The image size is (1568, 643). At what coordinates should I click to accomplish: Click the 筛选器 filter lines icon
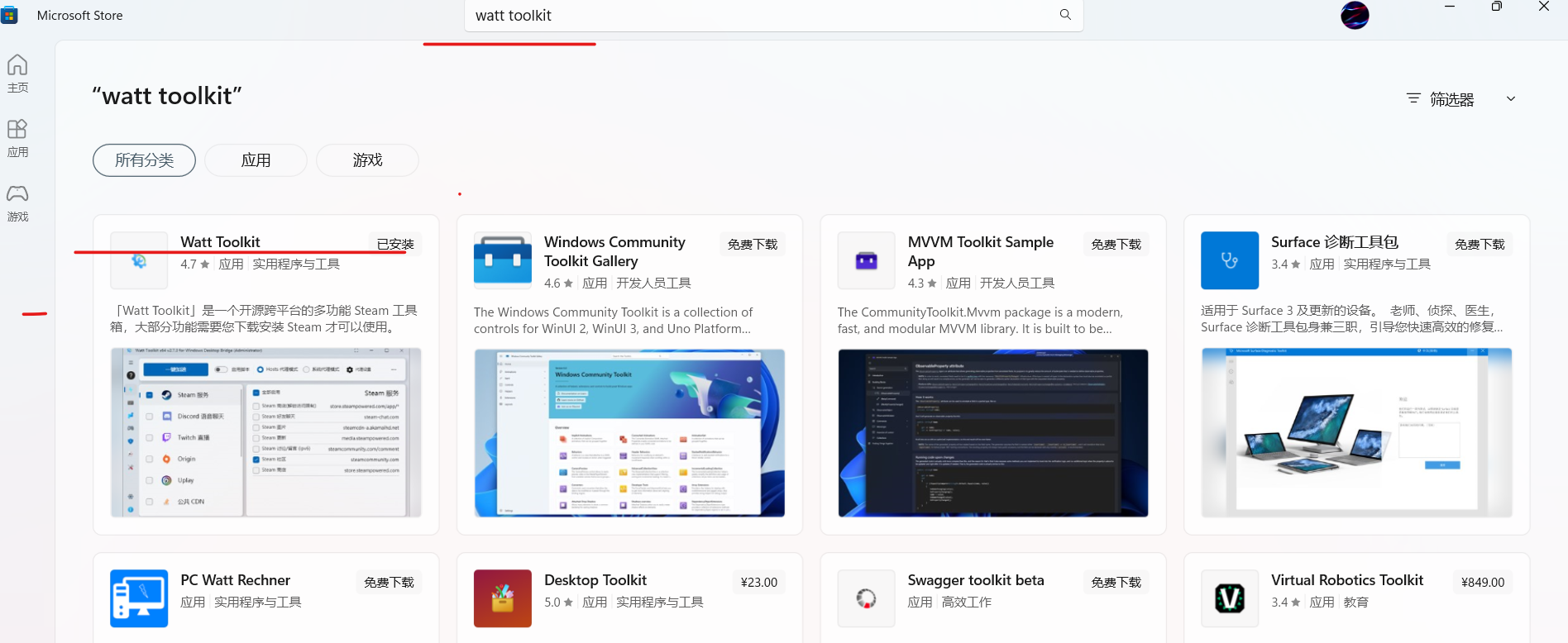[1413, 98]
